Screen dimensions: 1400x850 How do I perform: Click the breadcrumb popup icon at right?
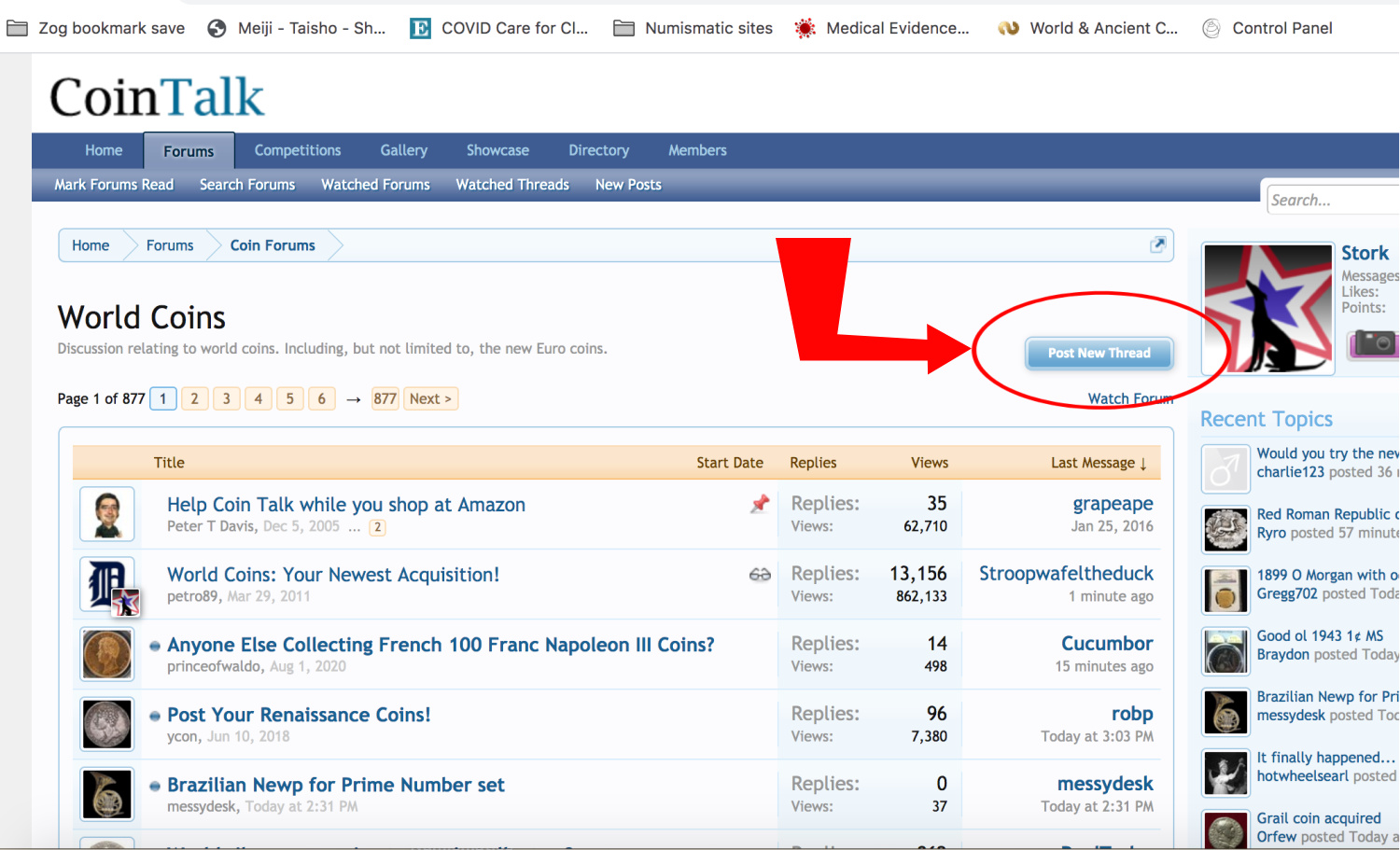1157,244
